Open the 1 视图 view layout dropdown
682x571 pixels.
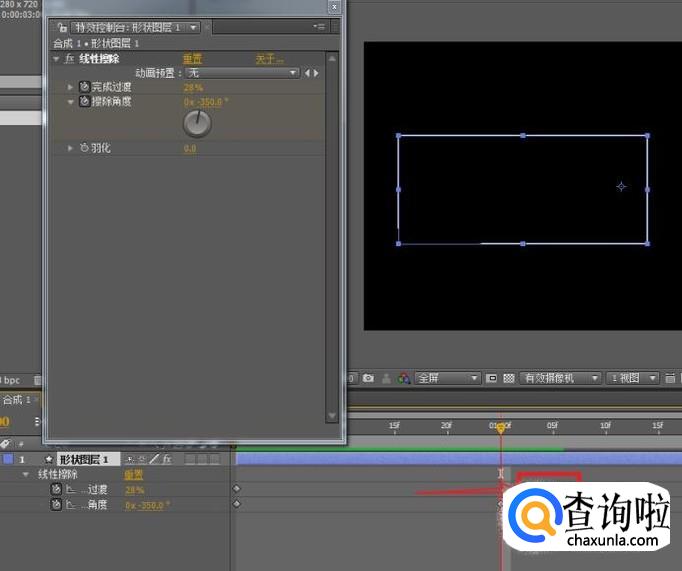632,378
